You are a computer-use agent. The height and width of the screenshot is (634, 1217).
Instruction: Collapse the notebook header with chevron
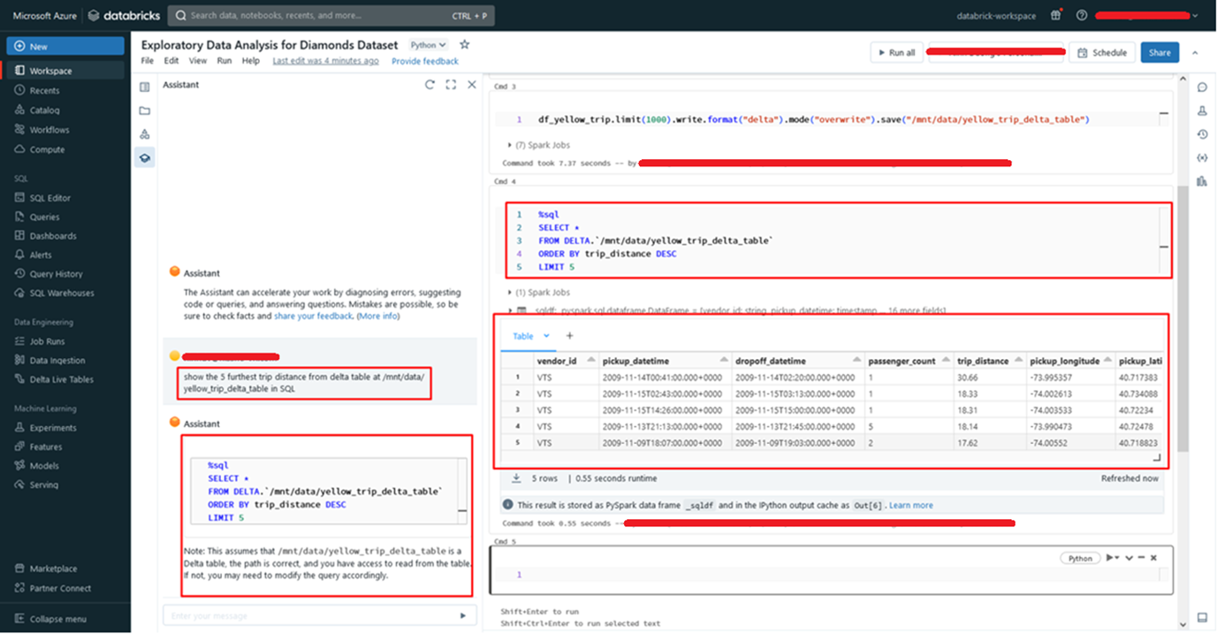click(1201, 53)
